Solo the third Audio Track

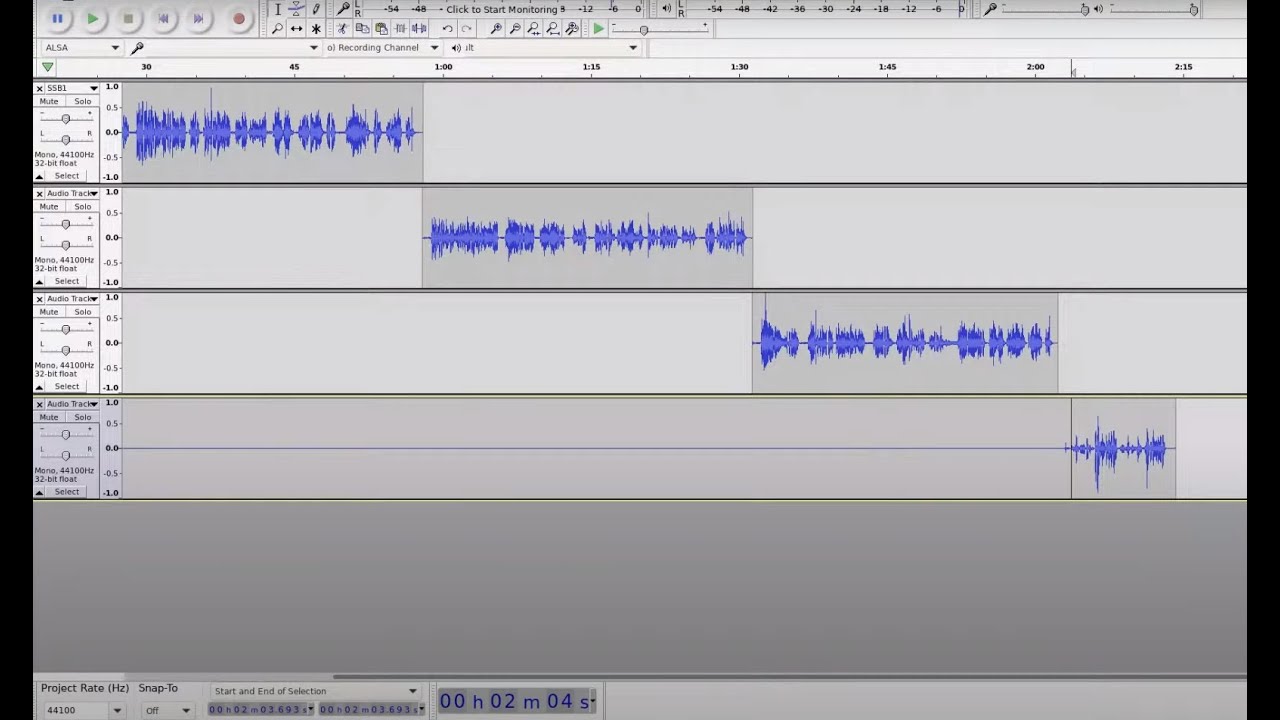(x=82, y=311)
